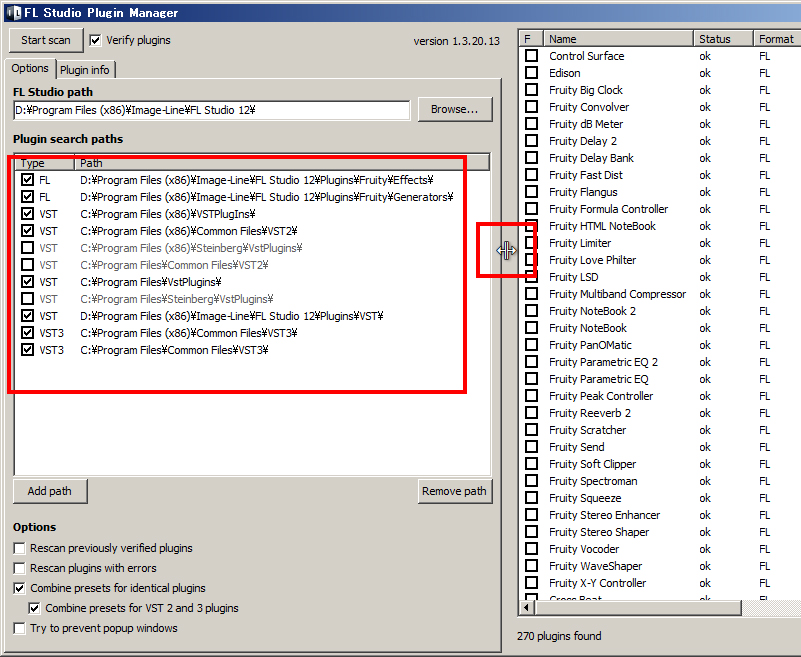Switch to the Options tab

click(x=30, y=68)
